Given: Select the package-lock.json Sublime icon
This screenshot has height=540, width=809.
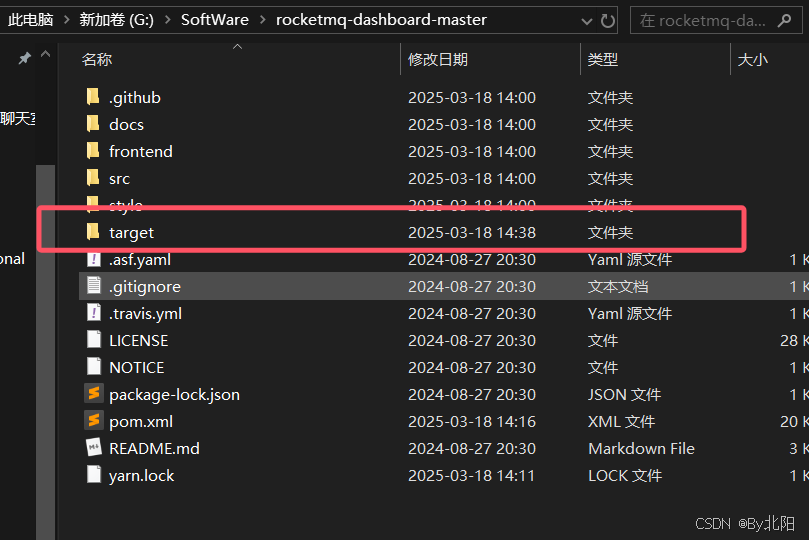Looking at the screenshot, I should [x=94, y=394].
